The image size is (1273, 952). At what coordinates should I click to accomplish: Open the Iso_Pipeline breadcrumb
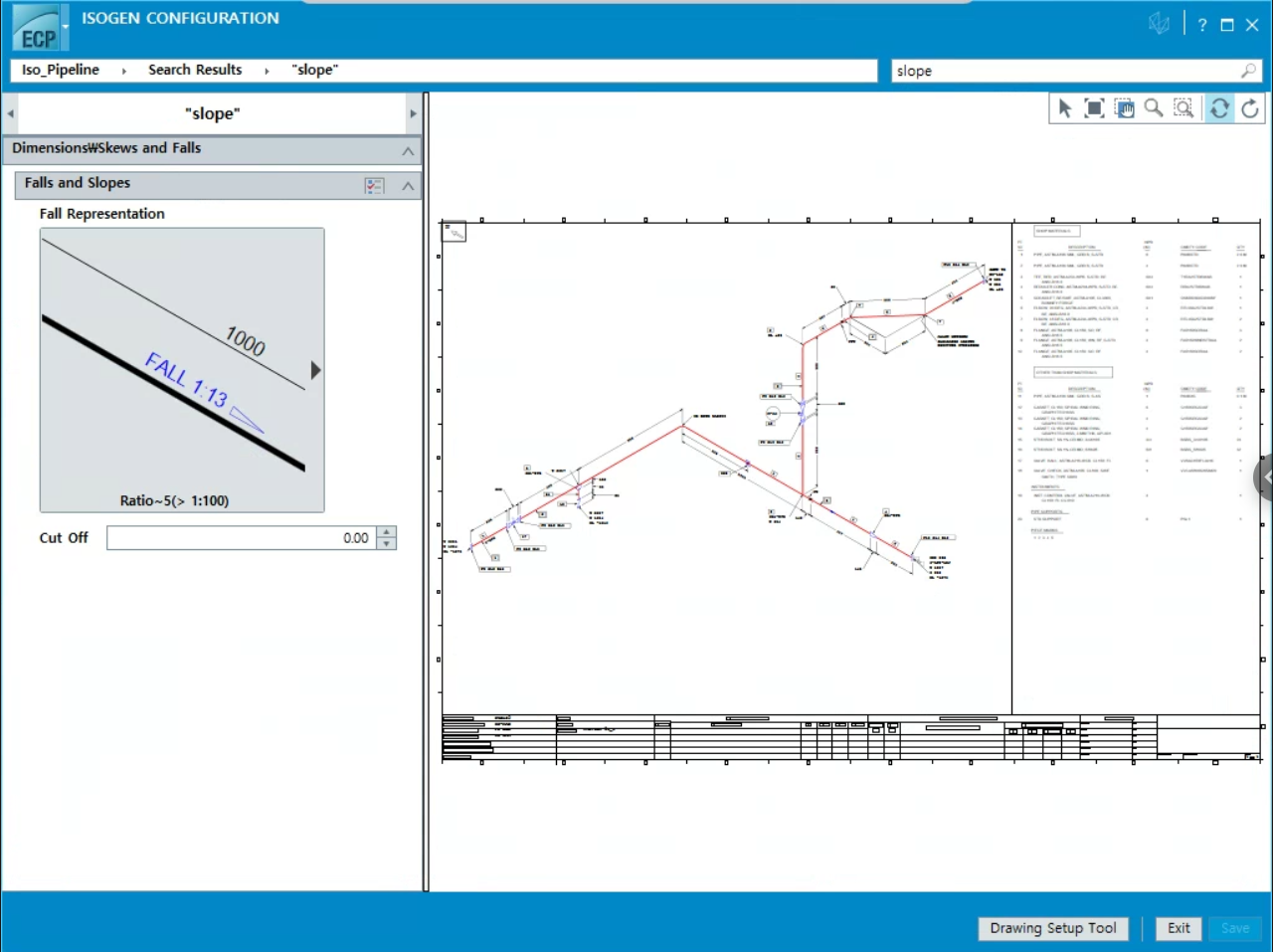(x=61, y=70)
